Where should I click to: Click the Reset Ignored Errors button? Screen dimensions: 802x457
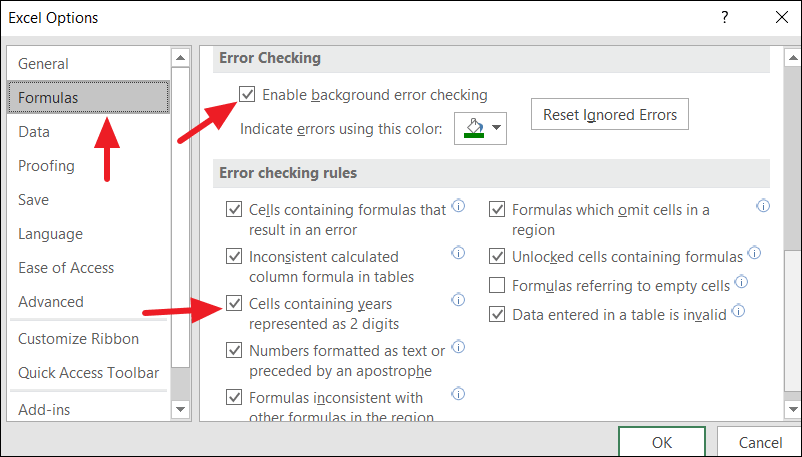pyautogui.click(x=609, y=115)
